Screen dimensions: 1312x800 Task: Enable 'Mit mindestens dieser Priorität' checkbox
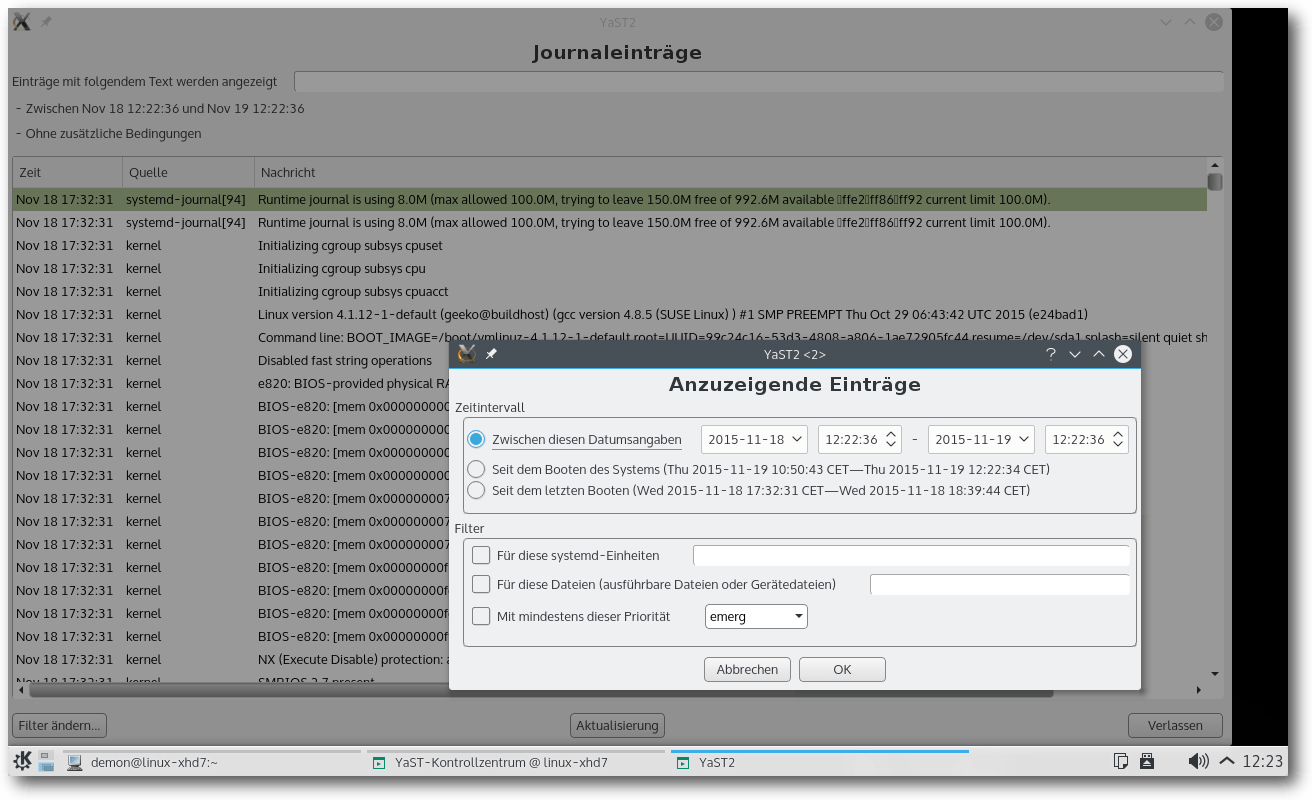coord(481,616)
